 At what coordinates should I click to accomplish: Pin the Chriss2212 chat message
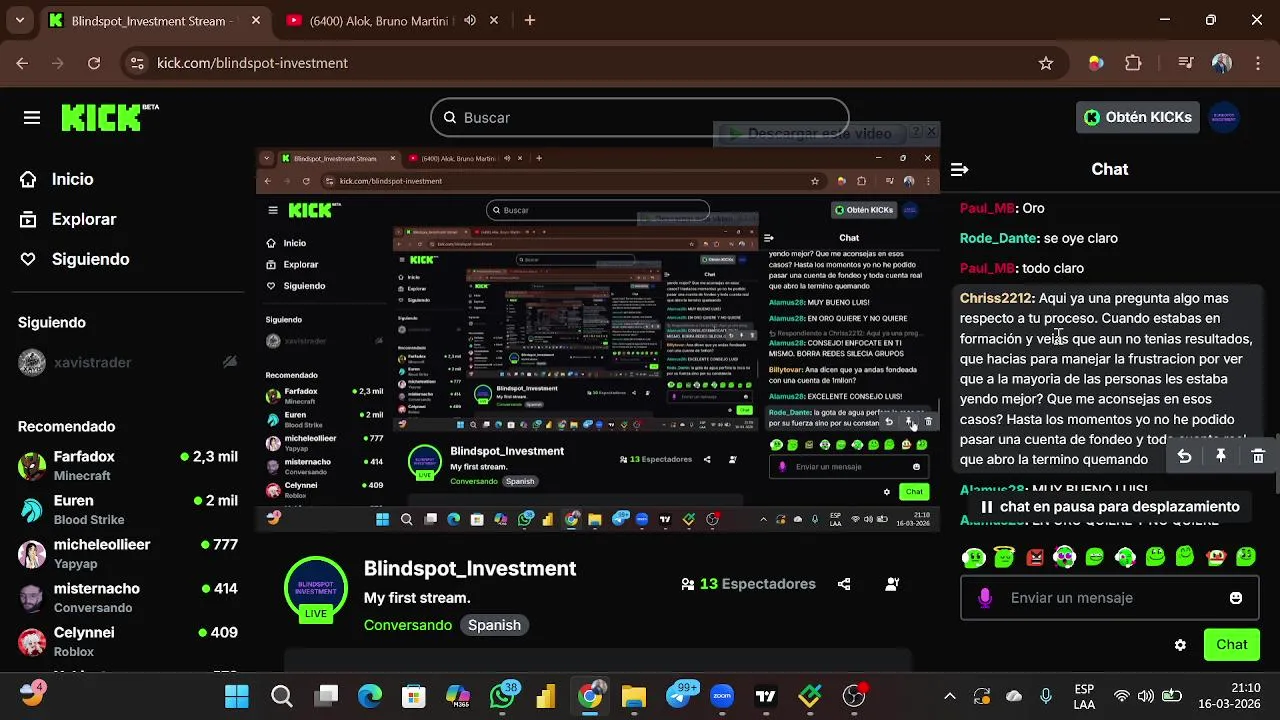[x=1221, y=456]
